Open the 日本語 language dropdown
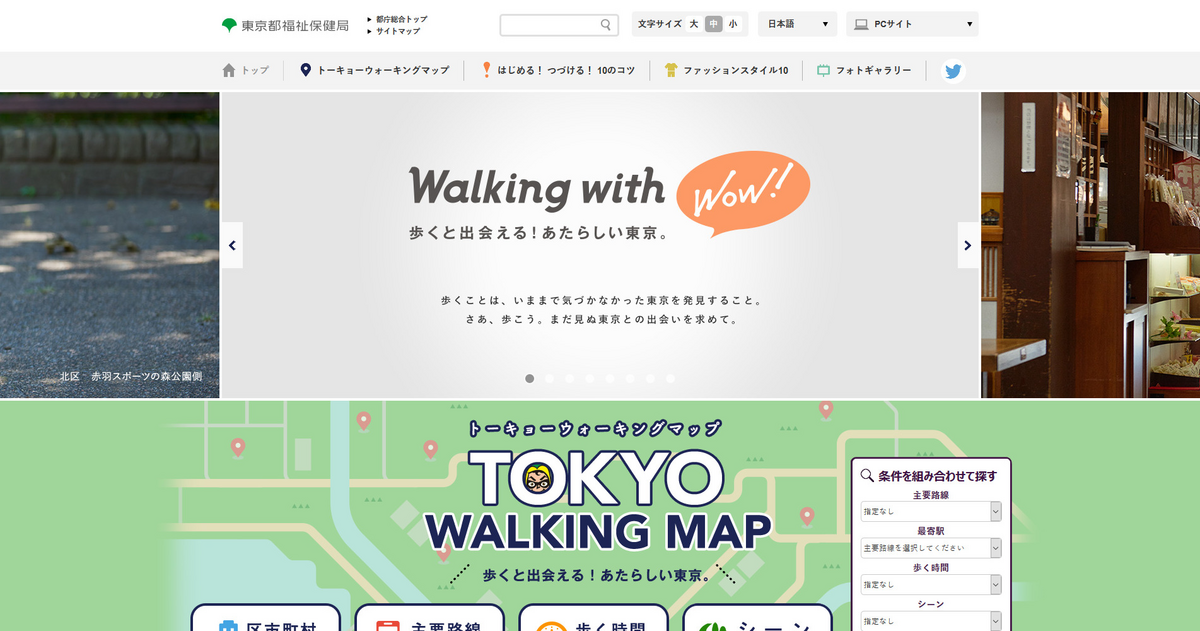The height and width of the screenshot is (631, 1200). click(798, 24)
